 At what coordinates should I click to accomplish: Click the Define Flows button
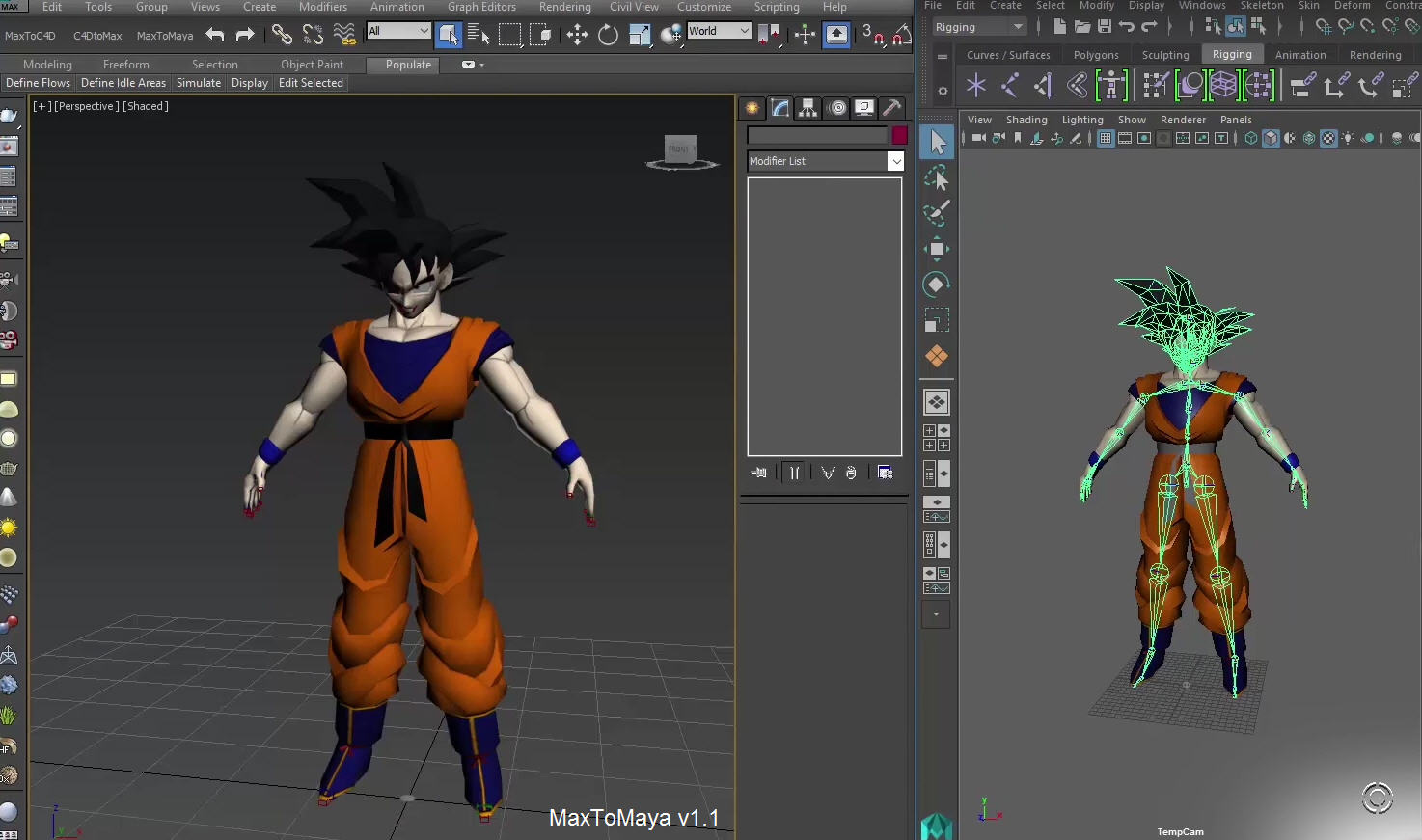pyautogui.click(x=38, y=83)
